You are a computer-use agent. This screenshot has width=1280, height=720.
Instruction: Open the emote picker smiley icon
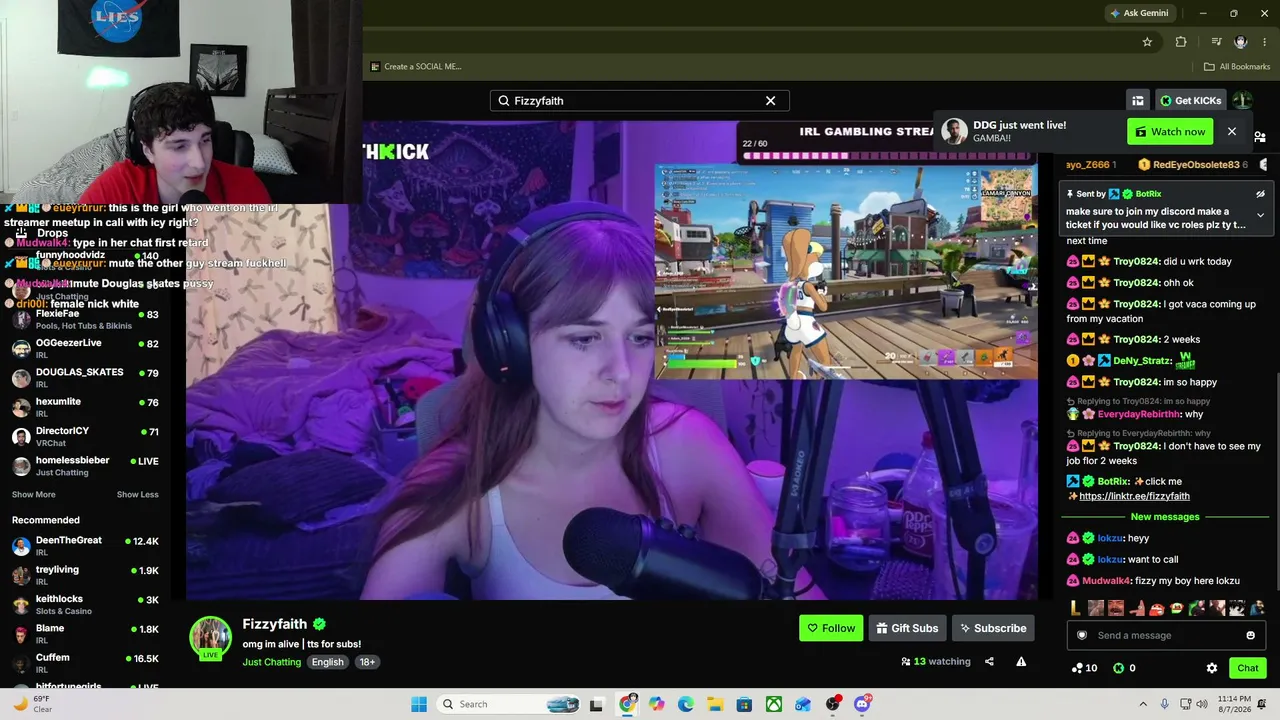pos(1250,635)
